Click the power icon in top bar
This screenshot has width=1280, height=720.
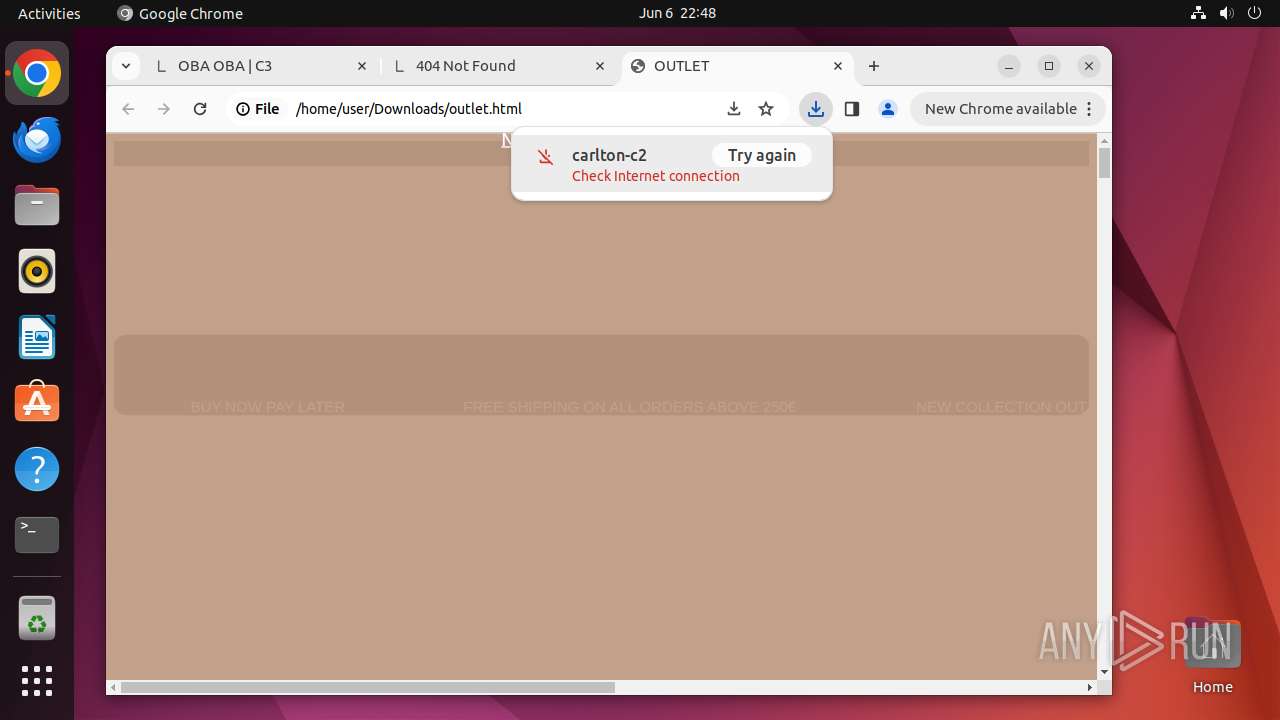click(x=1254, y=13)
